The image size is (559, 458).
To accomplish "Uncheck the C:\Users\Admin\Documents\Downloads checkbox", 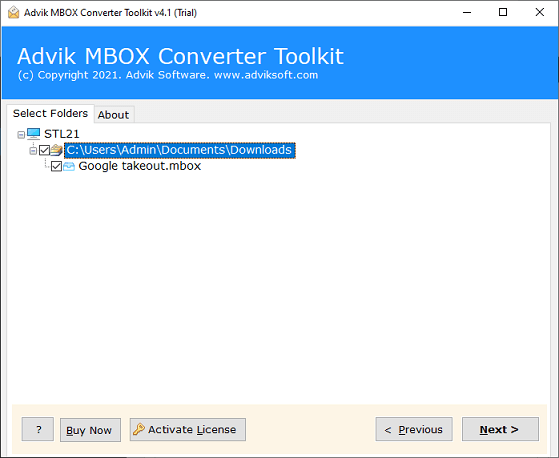I will [44, 150].
